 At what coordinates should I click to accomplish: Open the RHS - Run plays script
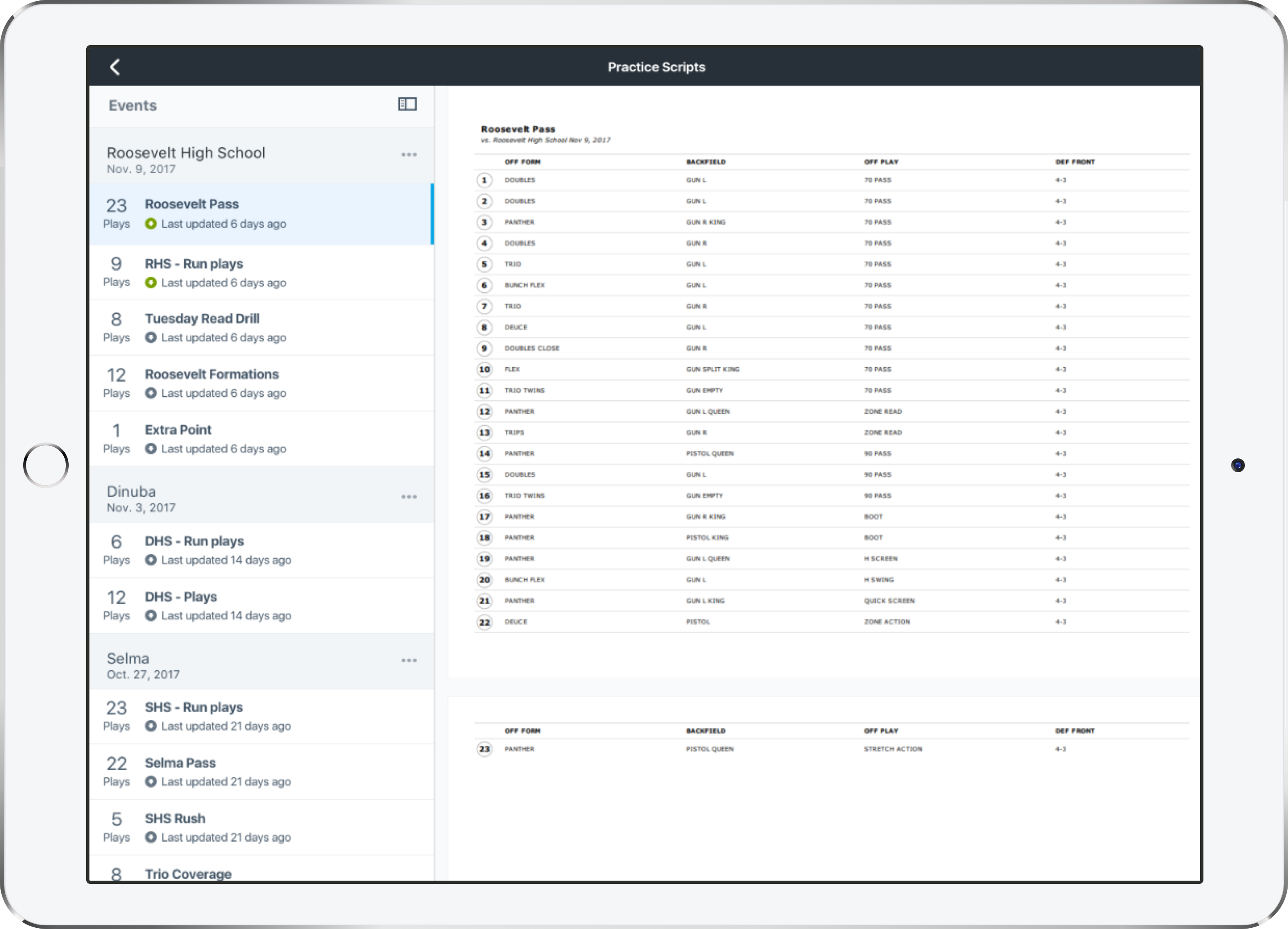pos(194,265)
